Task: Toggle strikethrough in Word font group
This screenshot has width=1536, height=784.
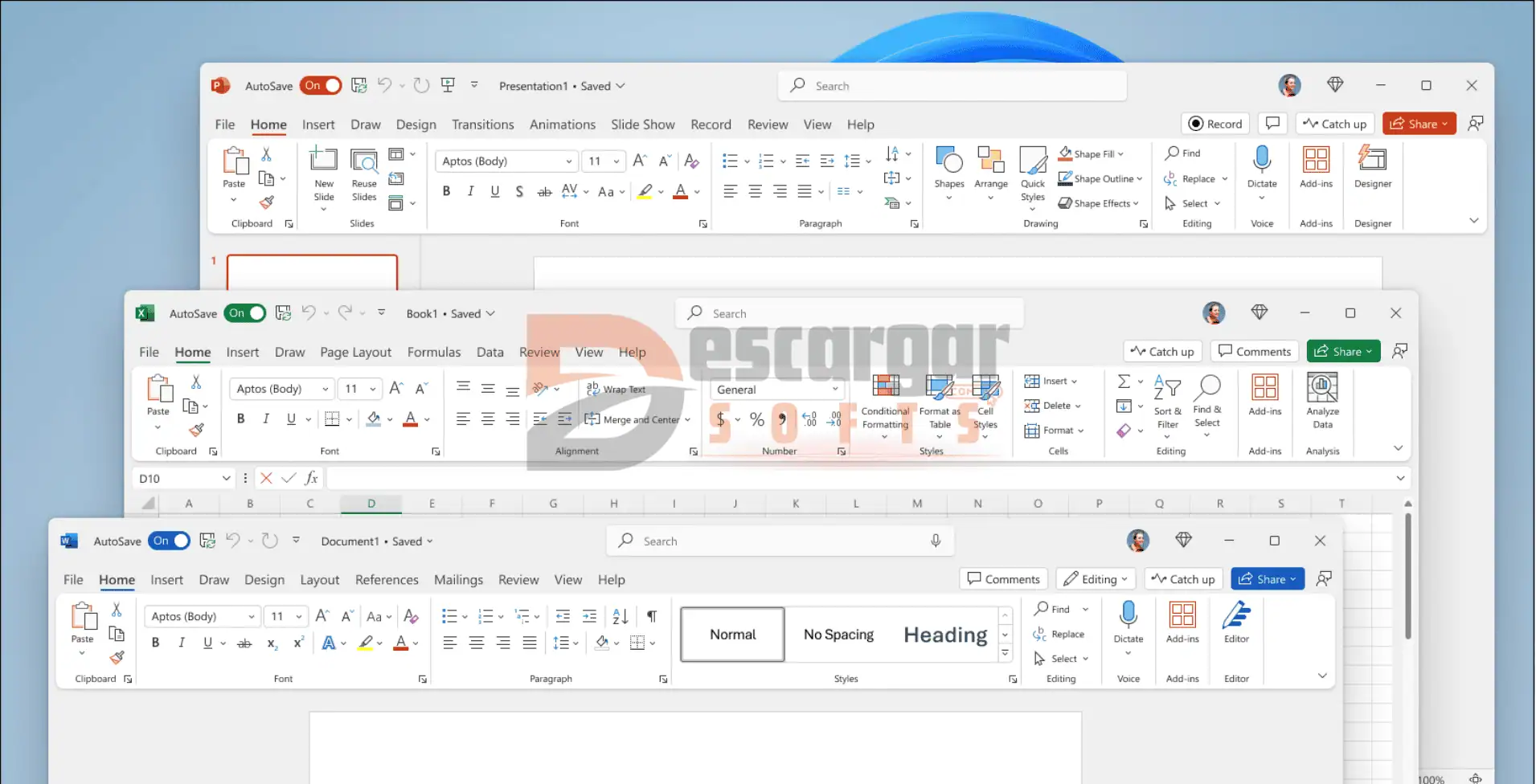Action: pos(244,643)
